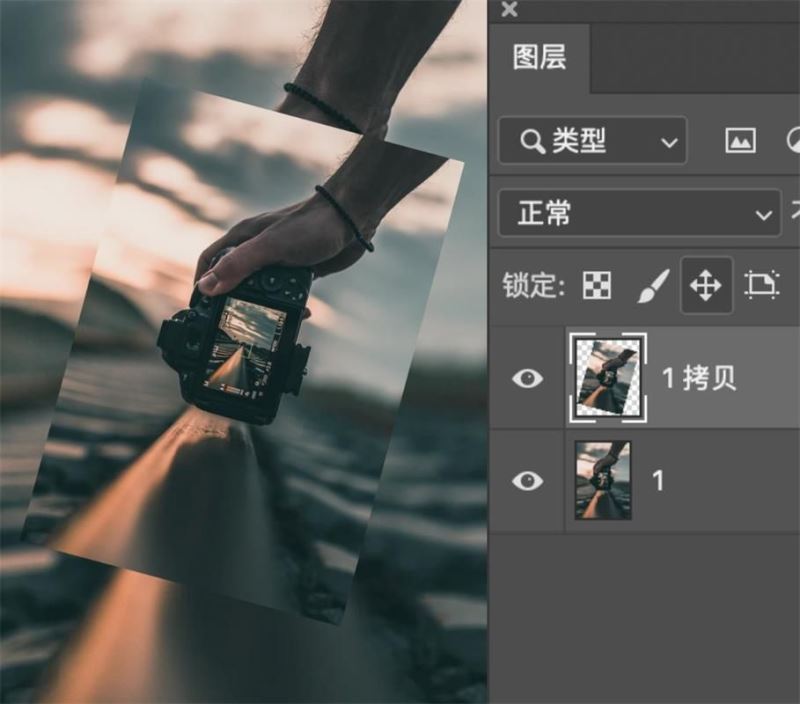This screenshot has height=704, width=800.
Task: Click the beaded bracelet on the canvas
Action: [x=344, y=216]
